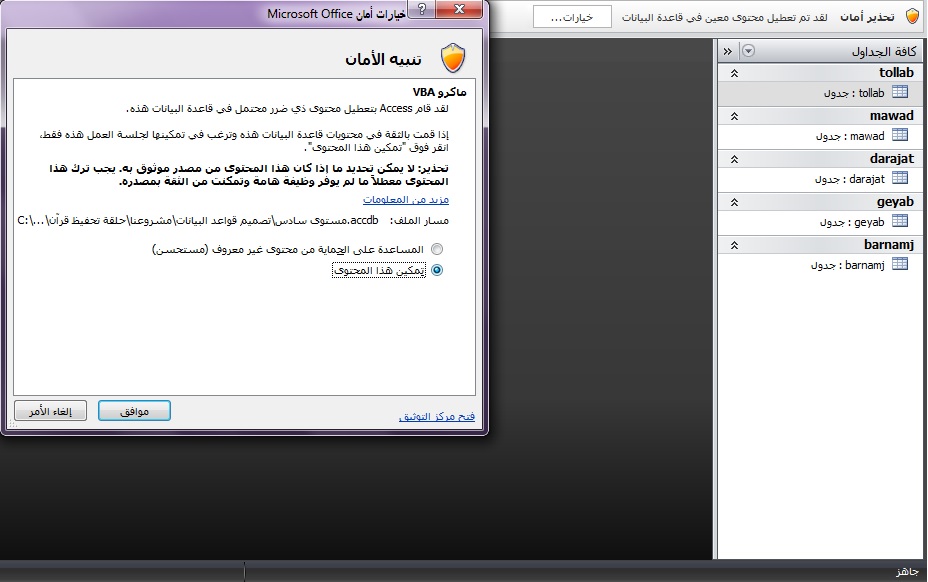
Task: Click the كافة الجداول (All Tables) pane header
Action: coord(820,51)
